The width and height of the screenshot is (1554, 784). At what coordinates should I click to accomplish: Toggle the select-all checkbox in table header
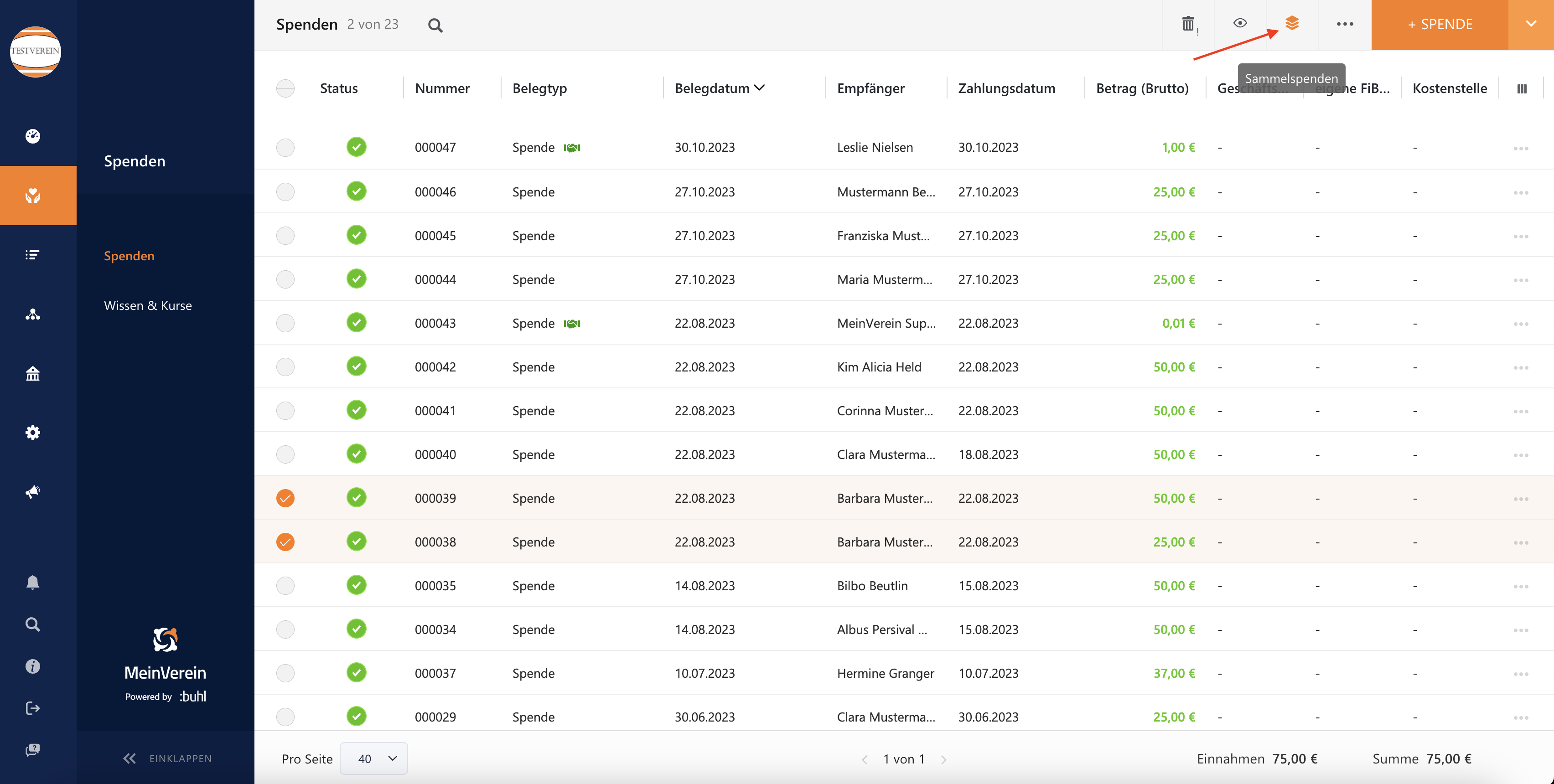click(285, 88)
